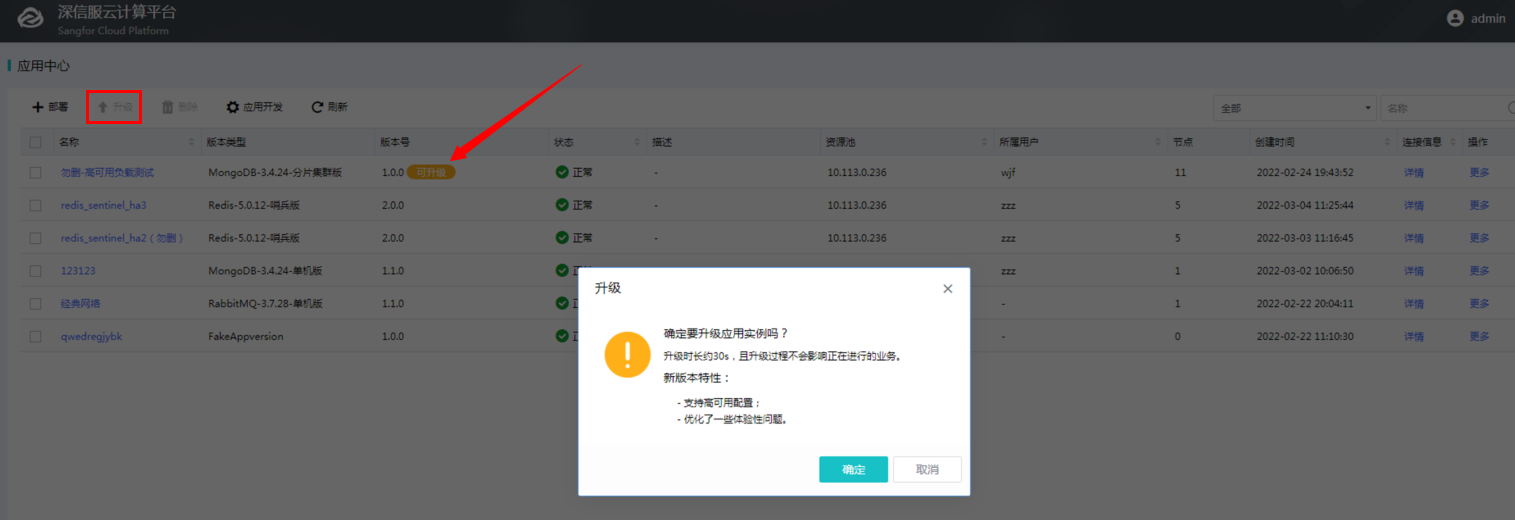Click green status icon for redis_sentinel_ha2（勿删）
Screen dimensions: 1515x520
coord(562,238)
